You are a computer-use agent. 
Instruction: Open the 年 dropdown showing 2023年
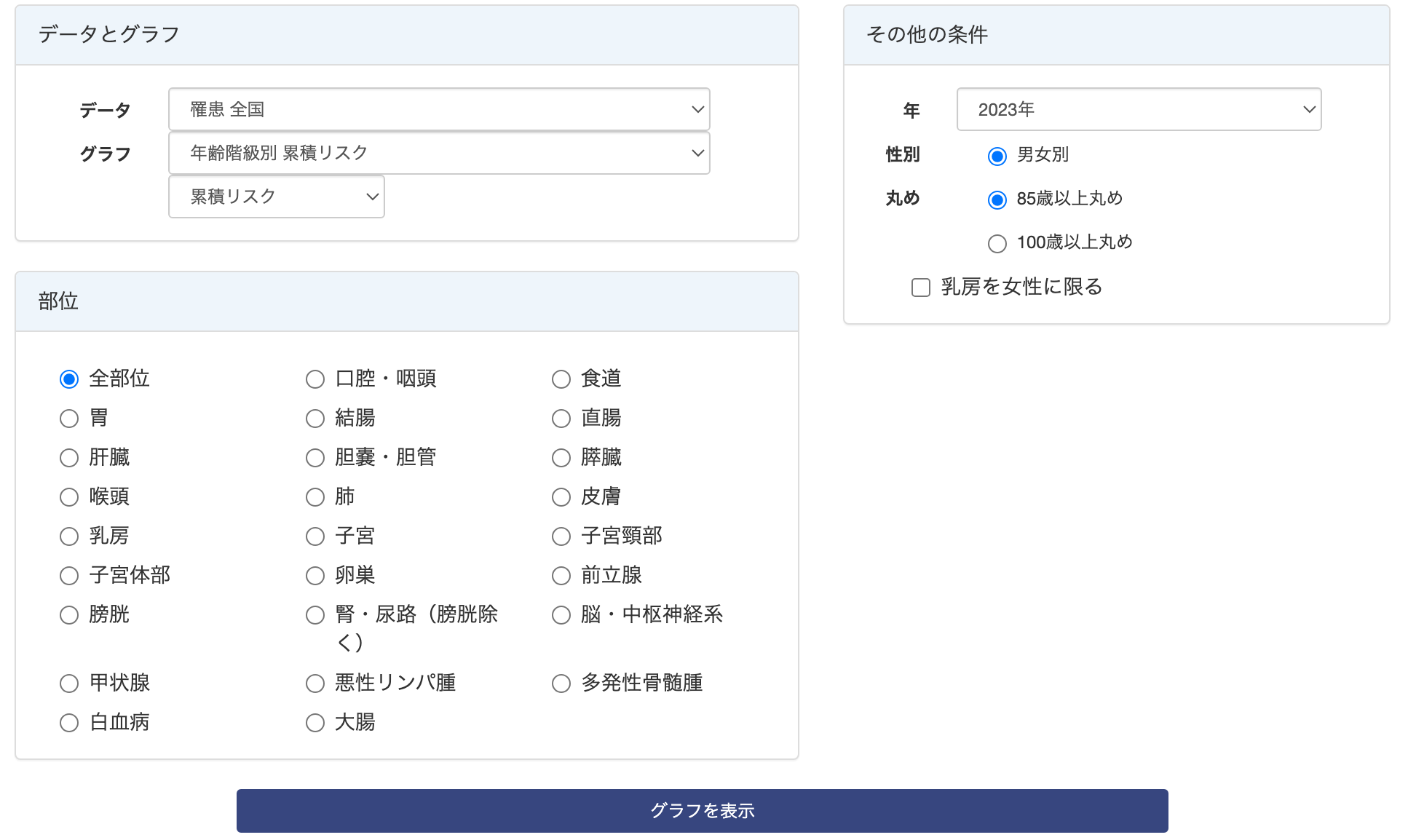1139,109
